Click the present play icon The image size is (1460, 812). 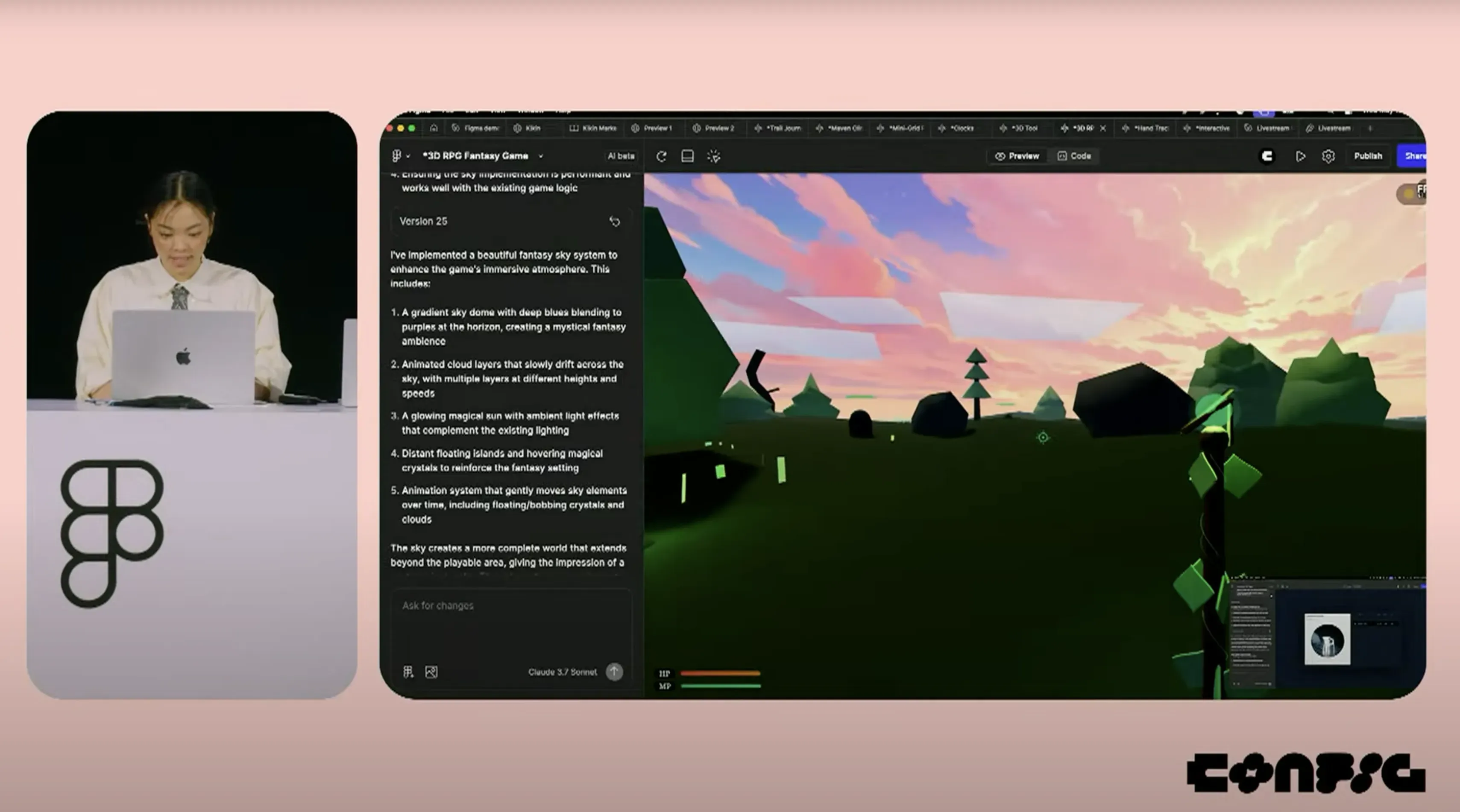click(x=1300, y=156)
